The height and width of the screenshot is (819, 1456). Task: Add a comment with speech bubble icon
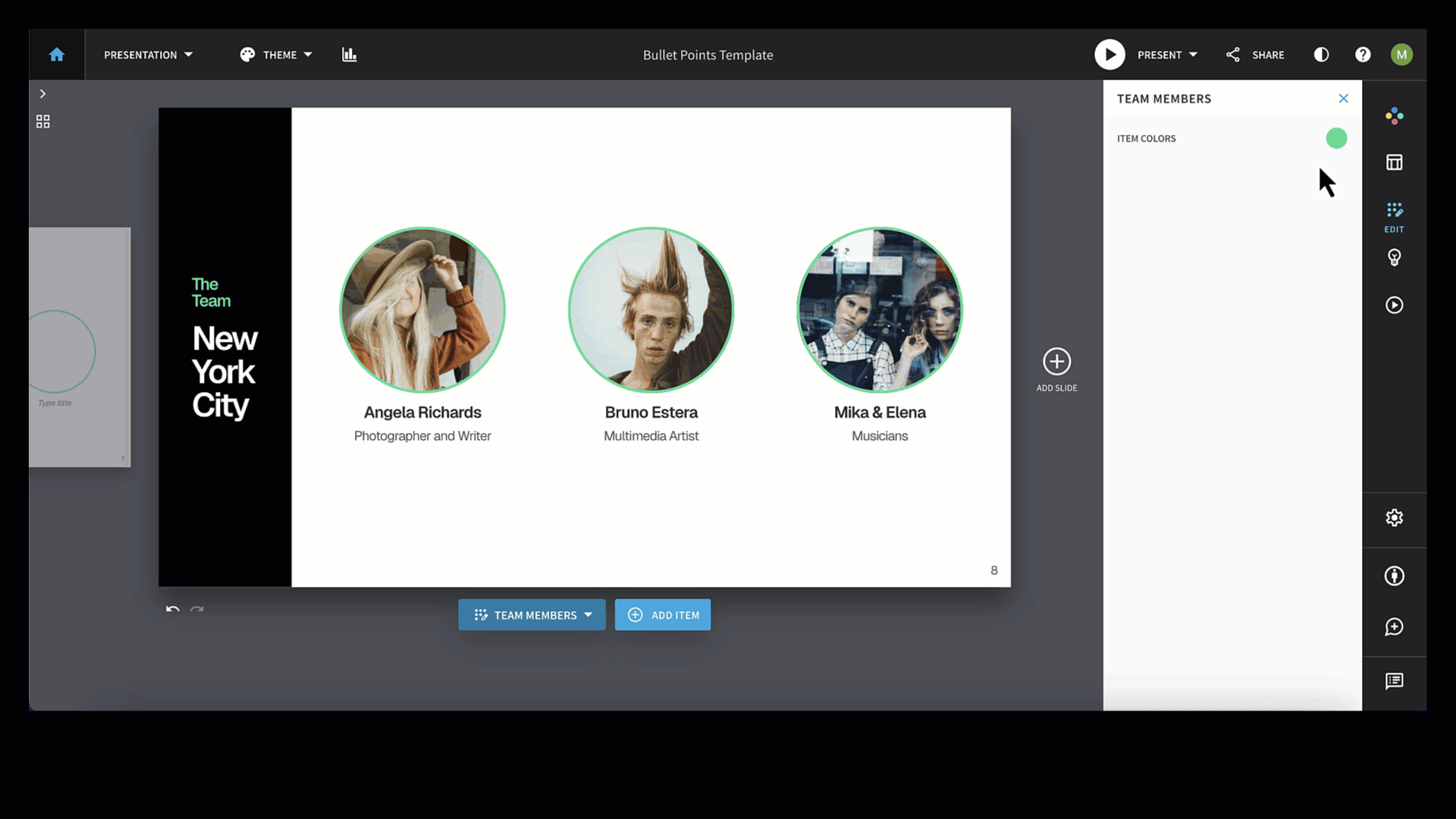[1394, 627]
